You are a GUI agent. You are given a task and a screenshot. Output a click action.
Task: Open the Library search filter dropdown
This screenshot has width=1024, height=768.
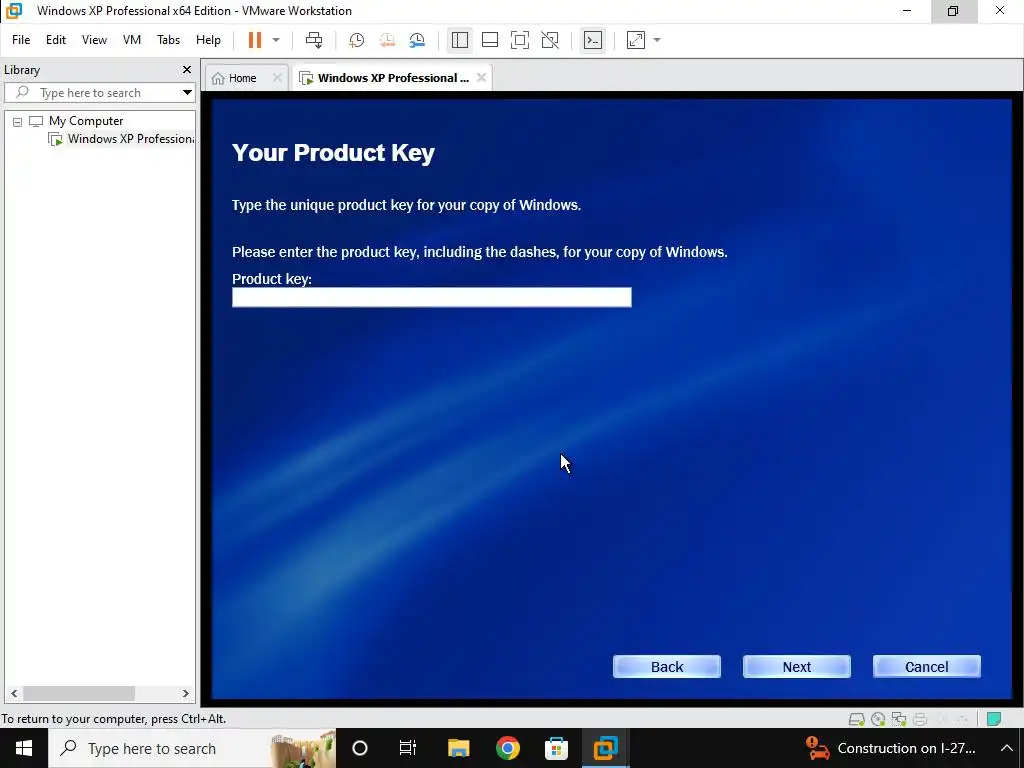point(187,93)
